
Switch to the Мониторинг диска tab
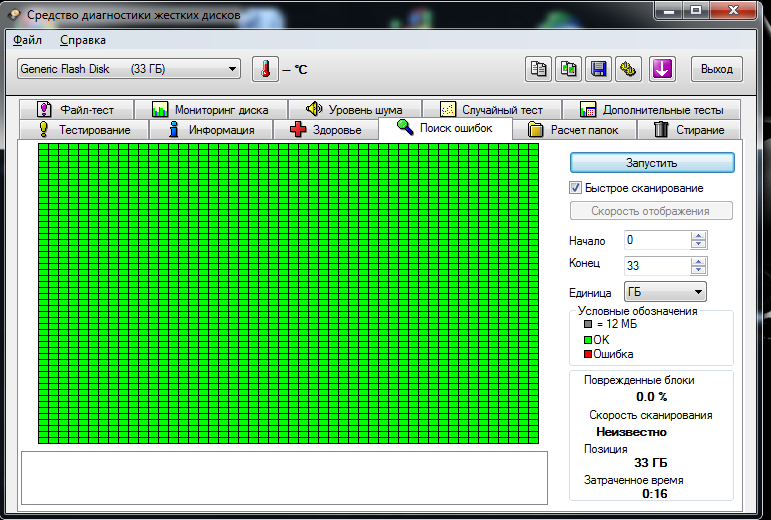point(211,110)
